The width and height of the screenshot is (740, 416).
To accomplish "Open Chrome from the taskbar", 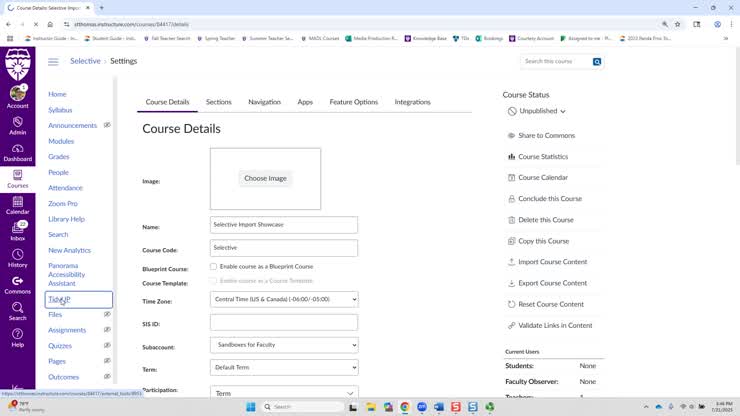I will (404, 407).
